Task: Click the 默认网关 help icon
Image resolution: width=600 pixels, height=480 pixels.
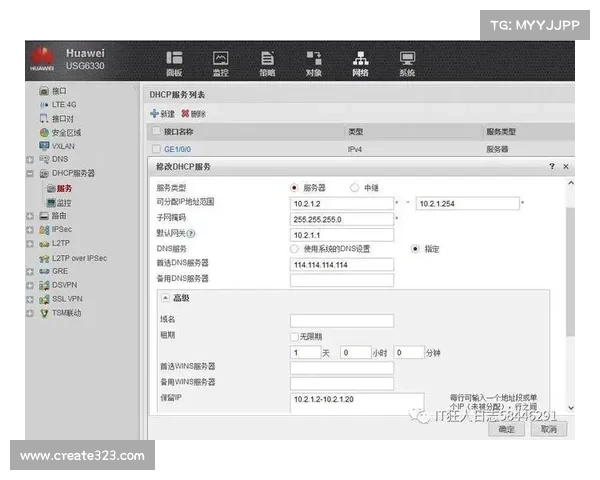Action: pyautogui.click(x=191, y=233)
